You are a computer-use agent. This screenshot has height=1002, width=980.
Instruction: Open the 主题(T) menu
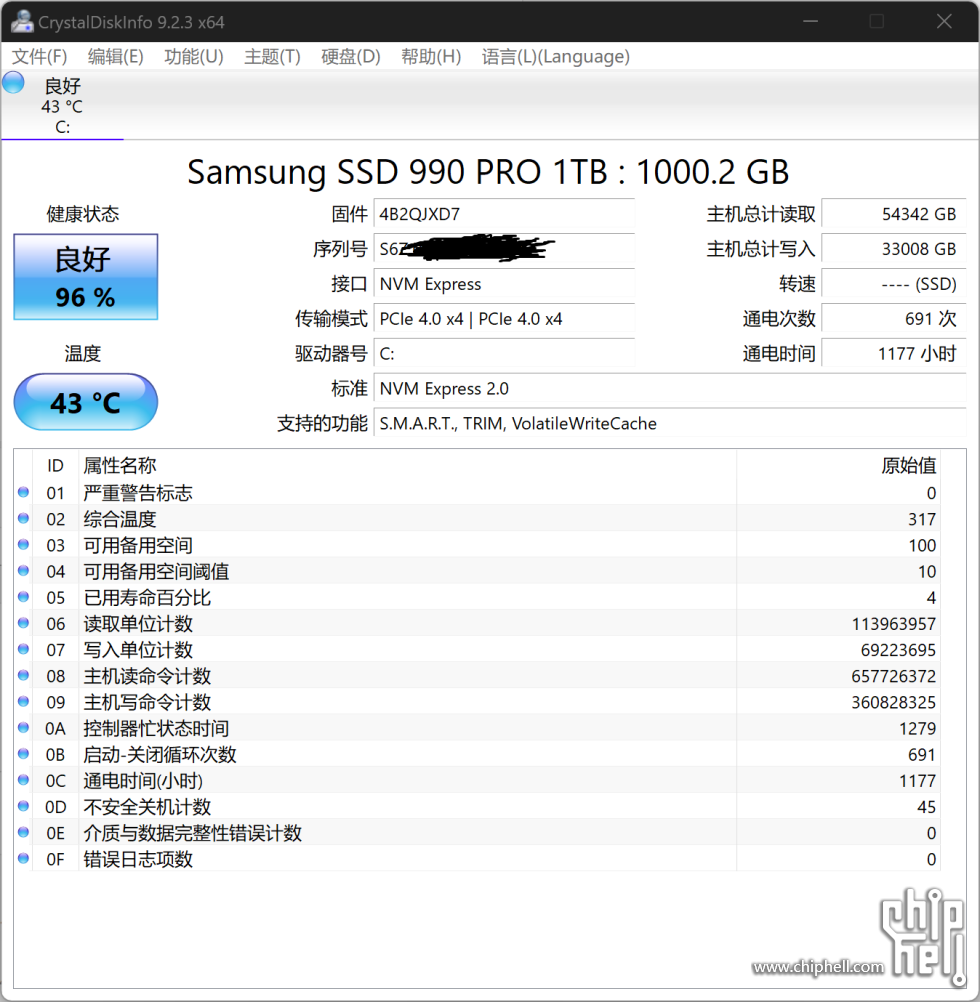(x=272, y=57)
